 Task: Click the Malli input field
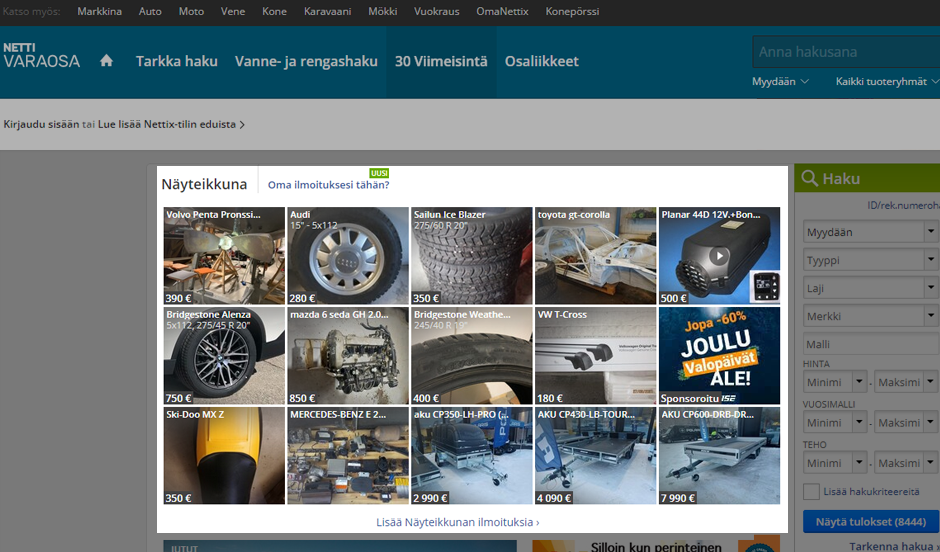[870, 344]
